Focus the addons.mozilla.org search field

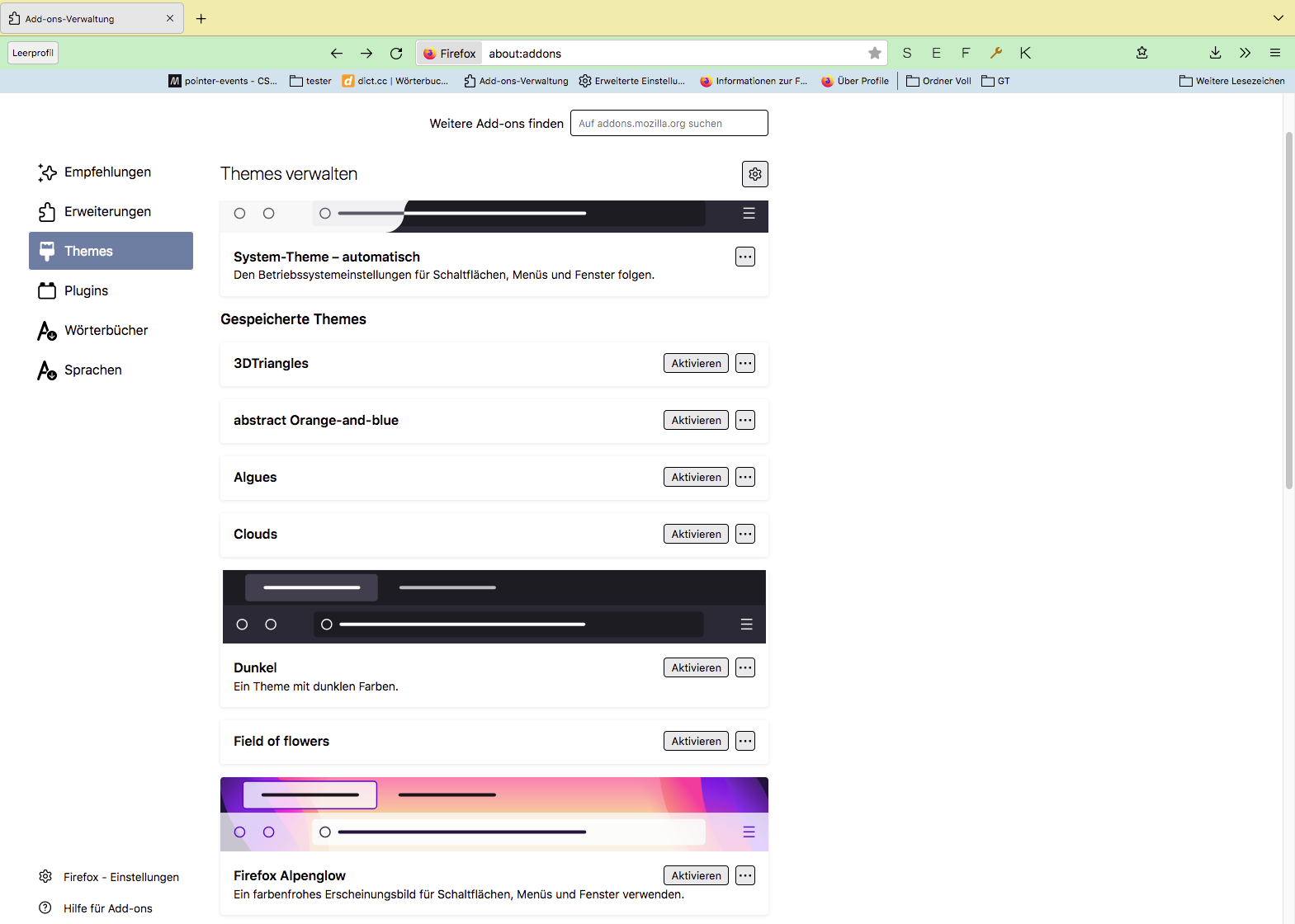(x=669, y=123)
